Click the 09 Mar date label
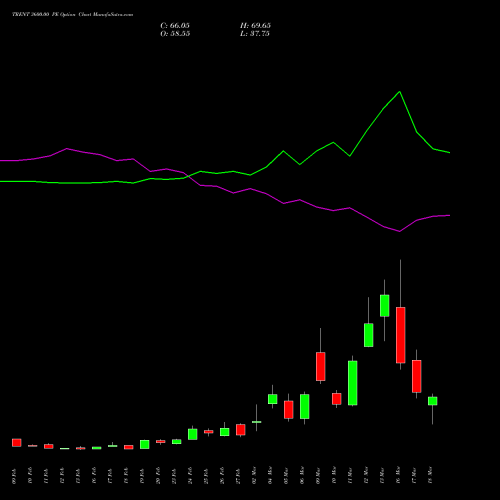 [318, 476]
